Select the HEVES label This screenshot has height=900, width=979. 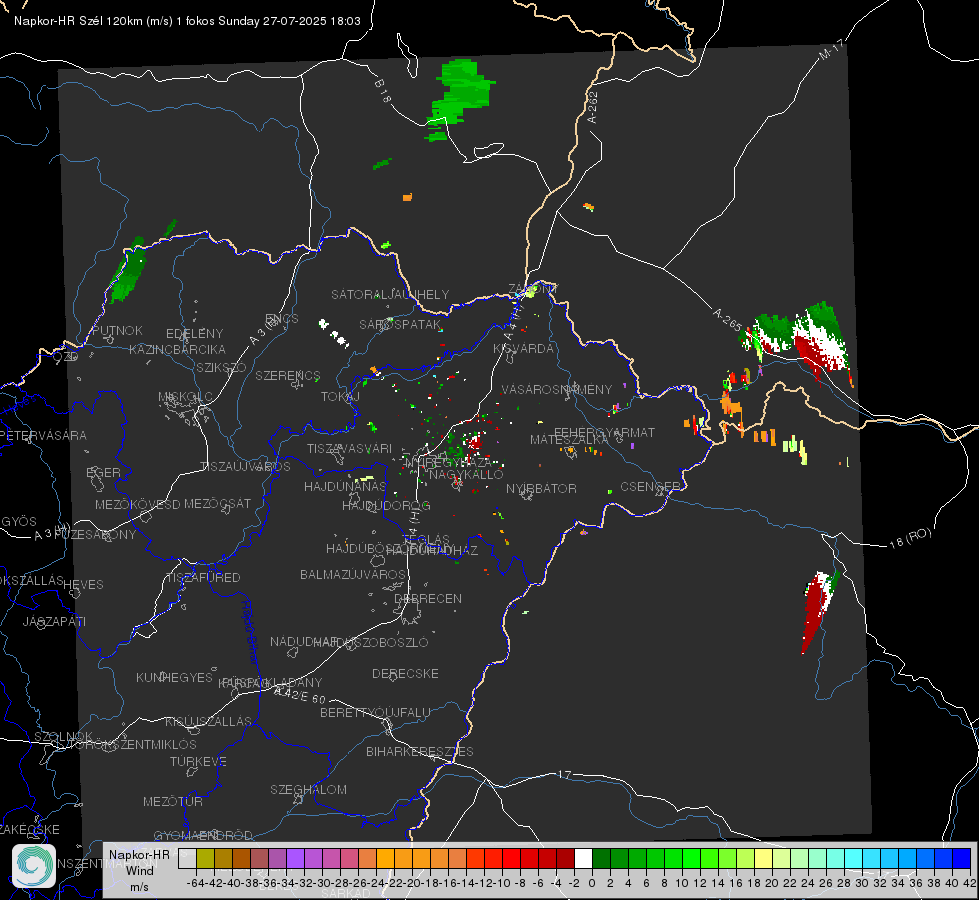click(x=83, y=585)
